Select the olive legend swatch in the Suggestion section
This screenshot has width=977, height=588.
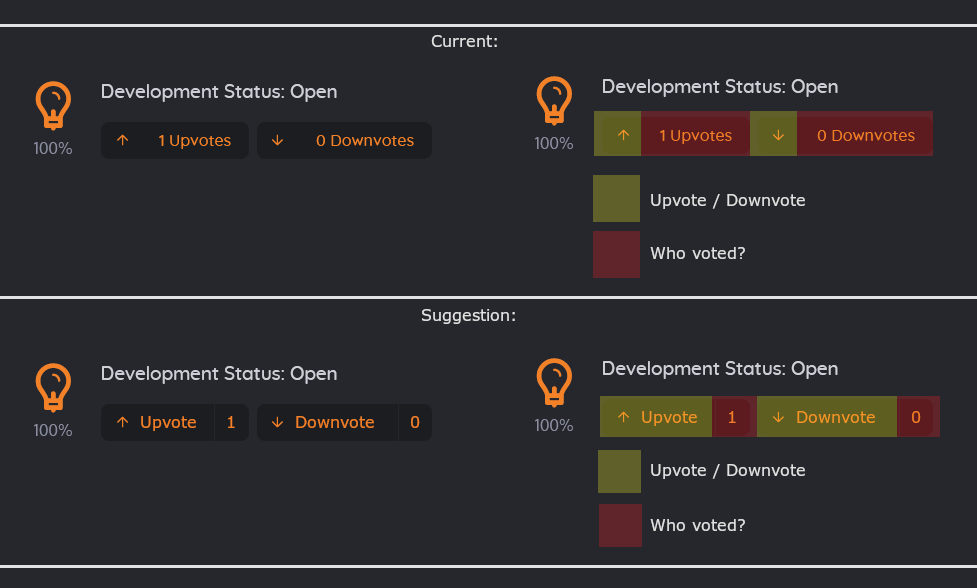pos(619,472)
